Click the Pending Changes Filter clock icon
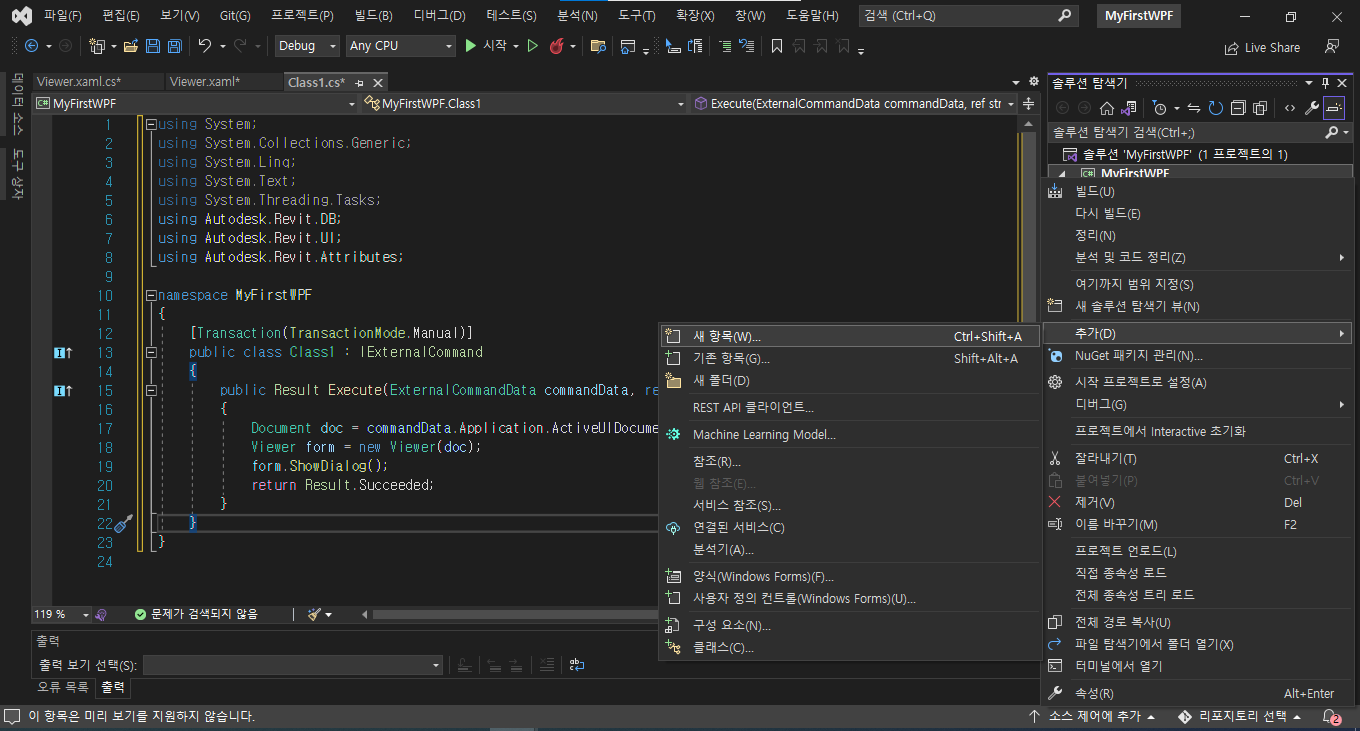The width and height of the screenshot is (1360, 731). coord(1159,108)
